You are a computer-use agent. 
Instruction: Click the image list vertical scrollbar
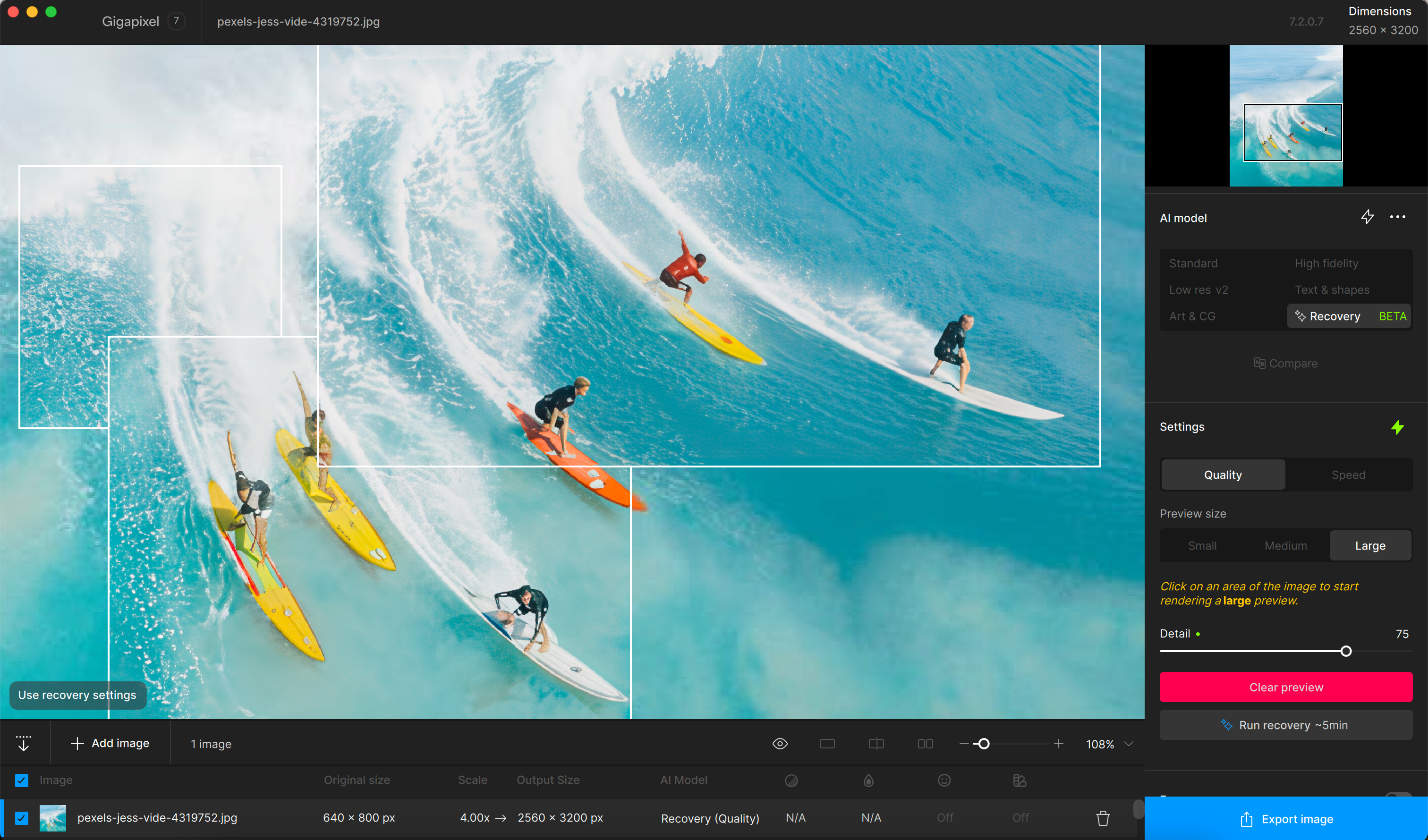tap(1138, 809)
